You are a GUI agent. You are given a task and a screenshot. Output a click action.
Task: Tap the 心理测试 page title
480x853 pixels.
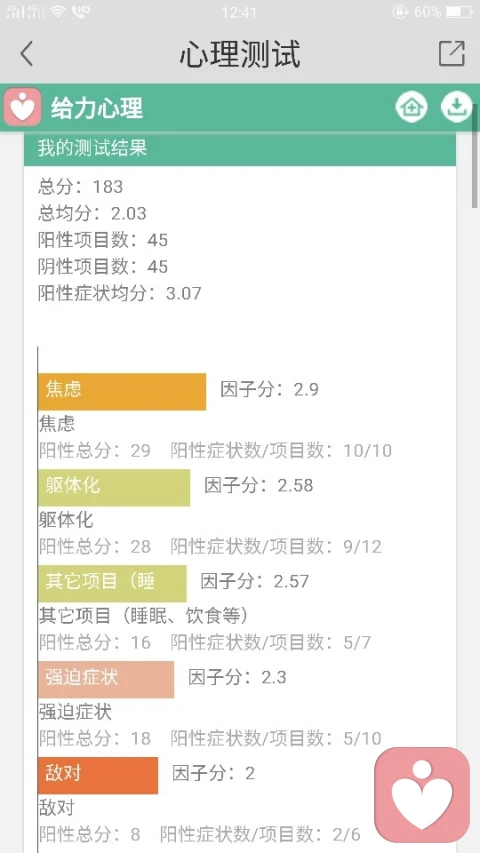pyautogui.click(x=240, y=54)
